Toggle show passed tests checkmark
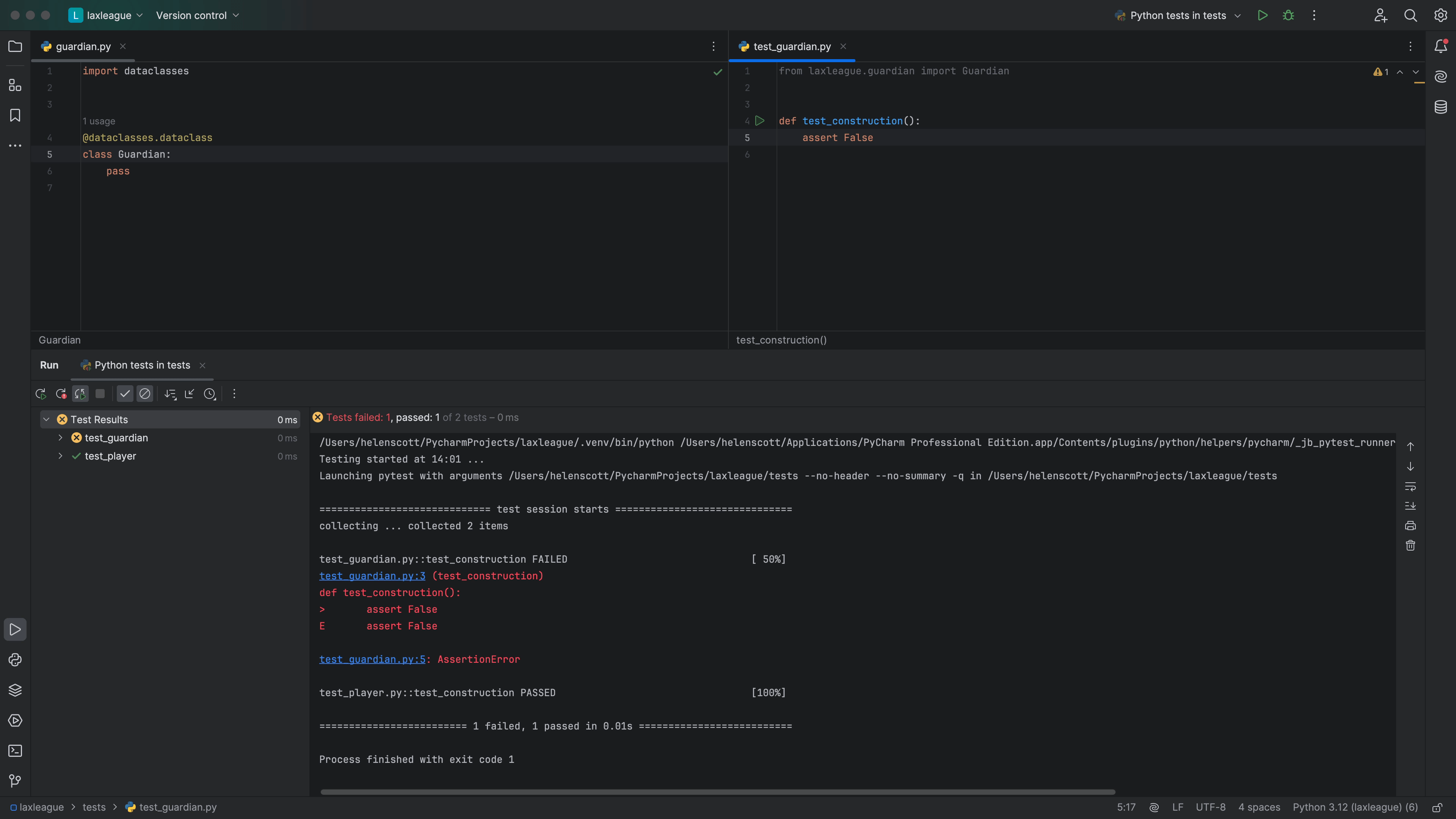 tap(125, 394)
